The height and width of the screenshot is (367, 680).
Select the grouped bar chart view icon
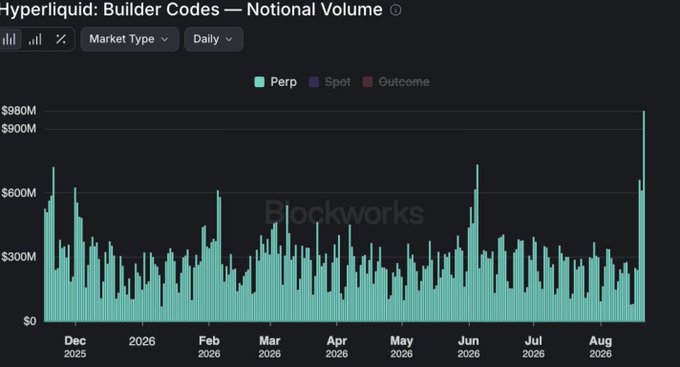coord(9,39)
